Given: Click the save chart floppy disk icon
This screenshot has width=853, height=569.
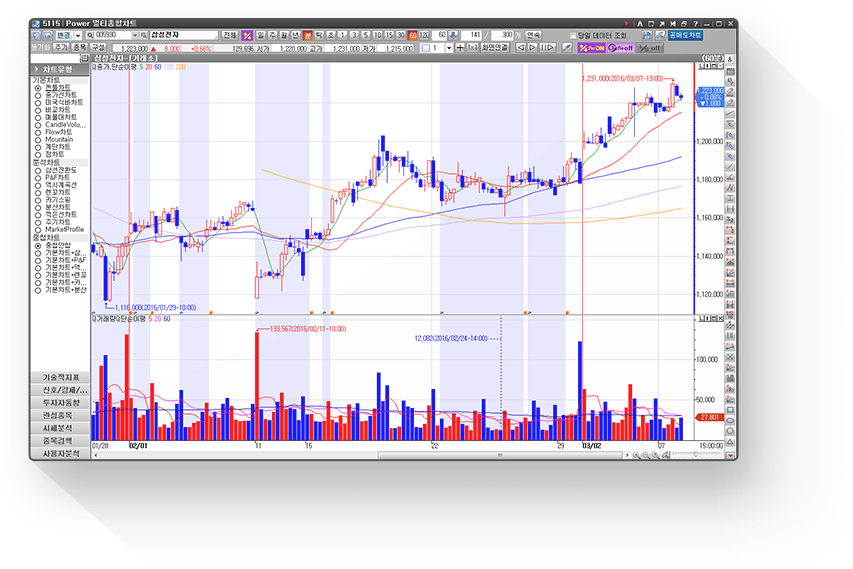Looking at the screenshot, I should (x=646, y=35).
